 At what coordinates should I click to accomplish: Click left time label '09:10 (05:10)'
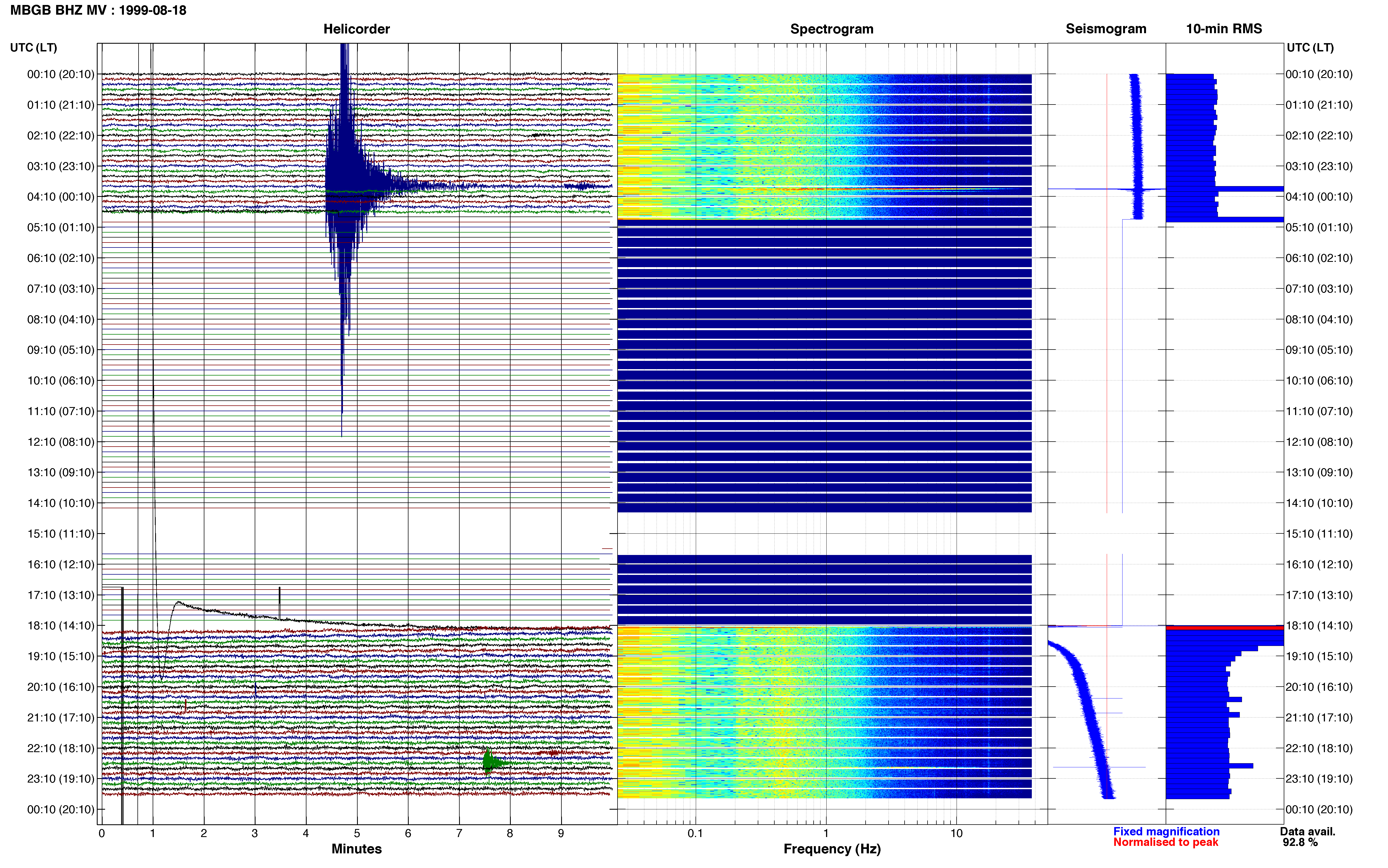pos(61,350)
